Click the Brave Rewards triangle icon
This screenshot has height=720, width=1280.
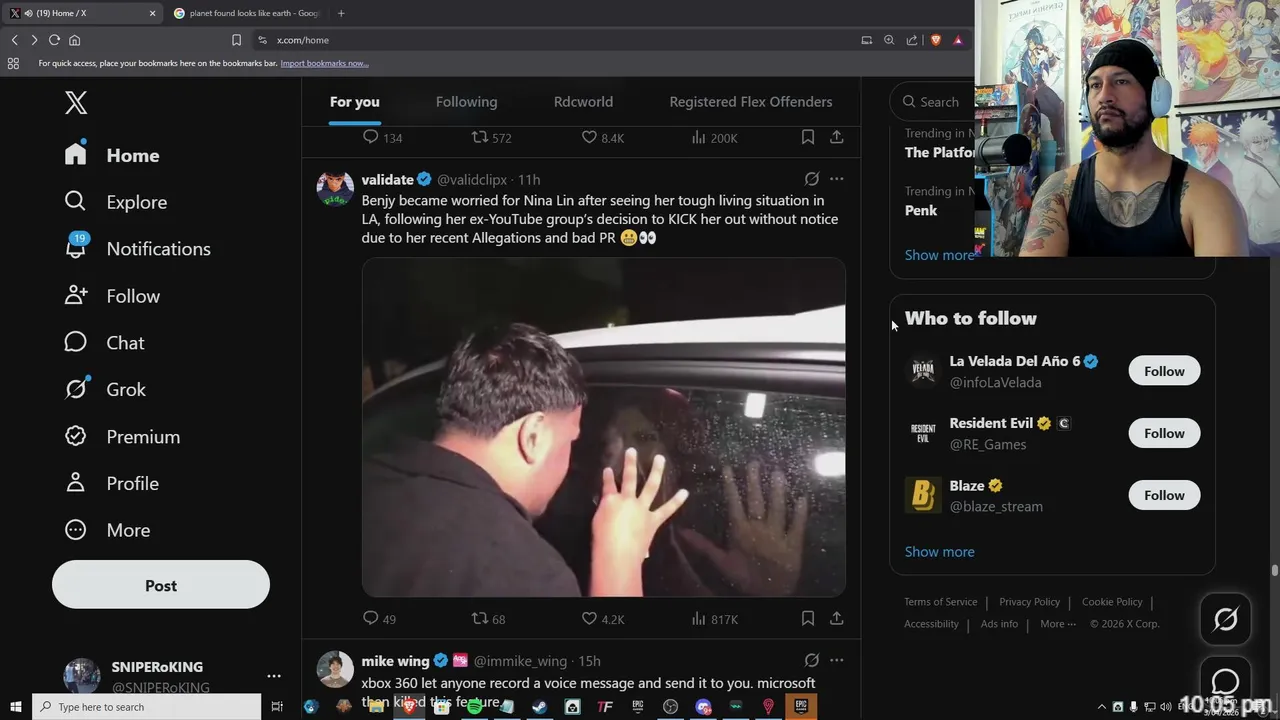[957, 40]
